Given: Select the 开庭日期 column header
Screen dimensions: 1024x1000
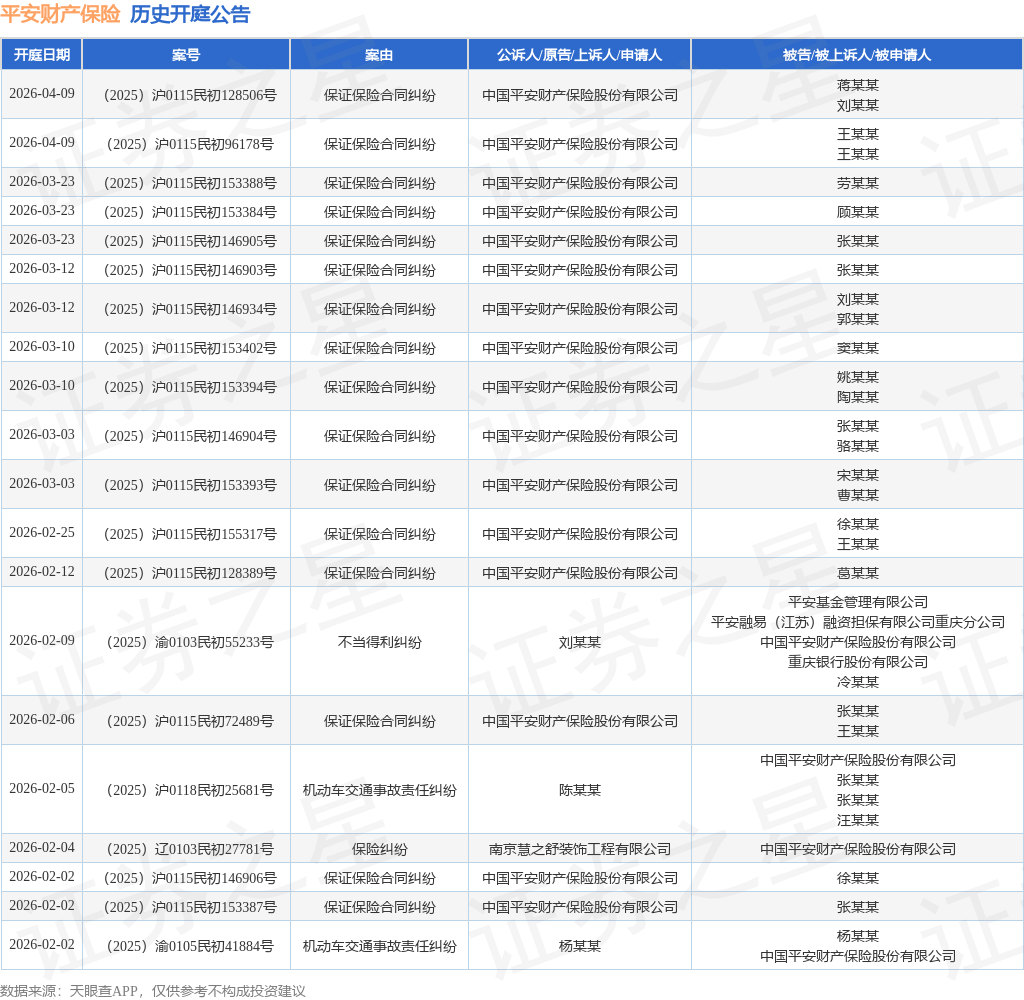Looking at the screenshot, I should tap(41, 55).
